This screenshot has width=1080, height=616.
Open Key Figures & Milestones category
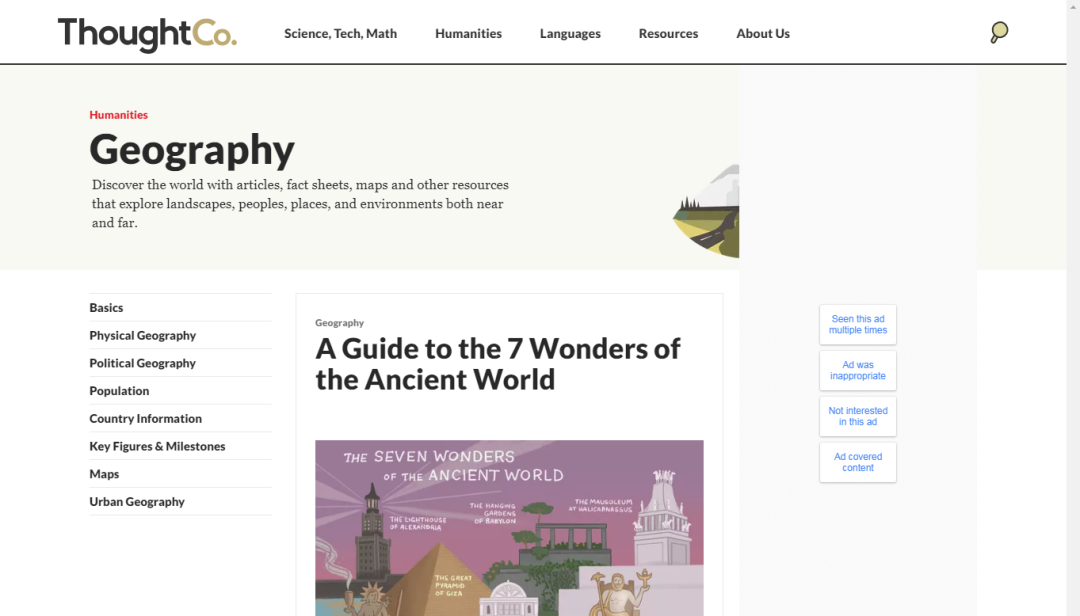tap(180, 446)
